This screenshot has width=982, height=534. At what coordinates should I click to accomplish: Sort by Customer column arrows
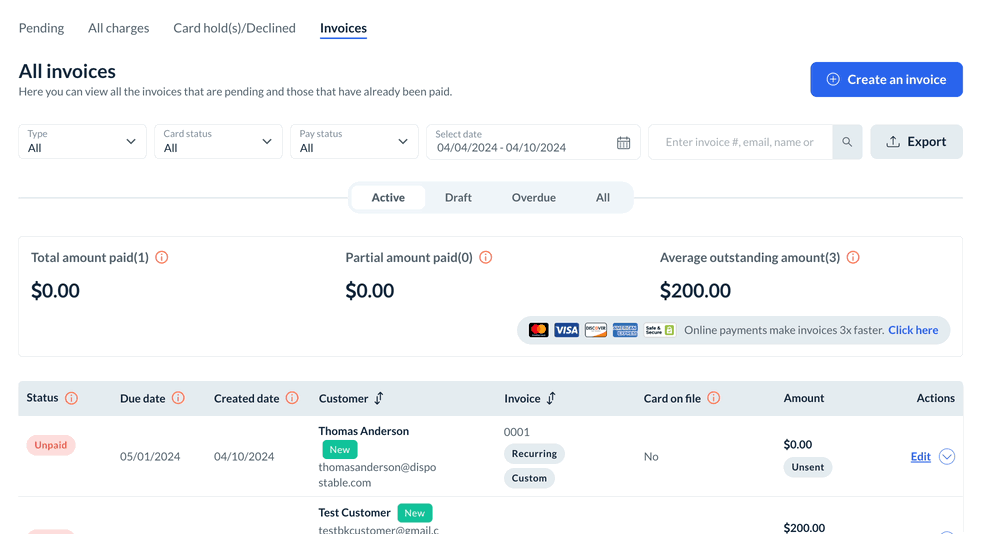pos(379,398)
